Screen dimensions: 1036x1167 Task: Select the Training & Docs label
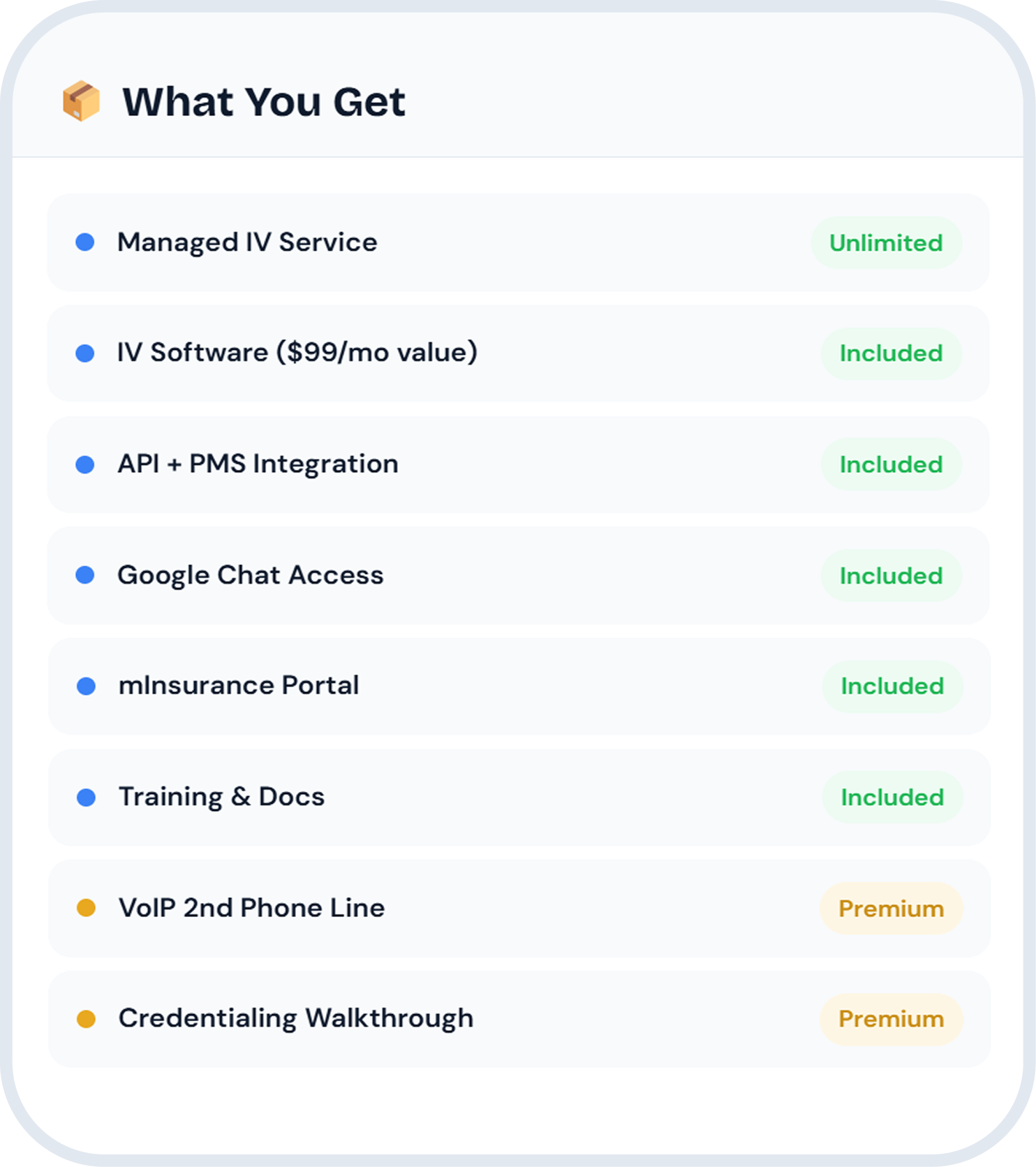(221, 797)
